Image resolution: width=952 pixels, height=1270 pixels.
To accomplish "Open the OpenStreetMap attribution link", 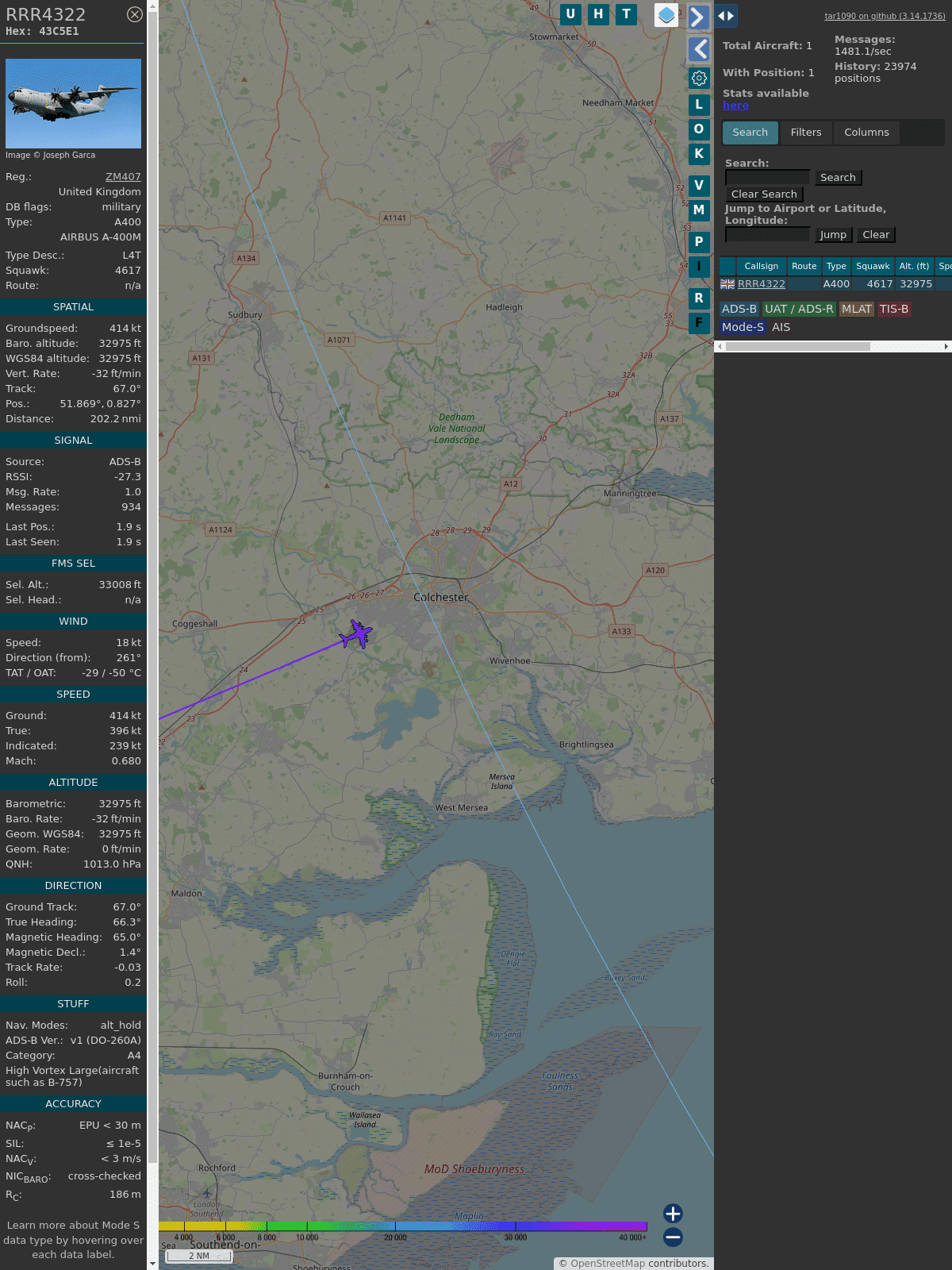I will coord(608,1264).
